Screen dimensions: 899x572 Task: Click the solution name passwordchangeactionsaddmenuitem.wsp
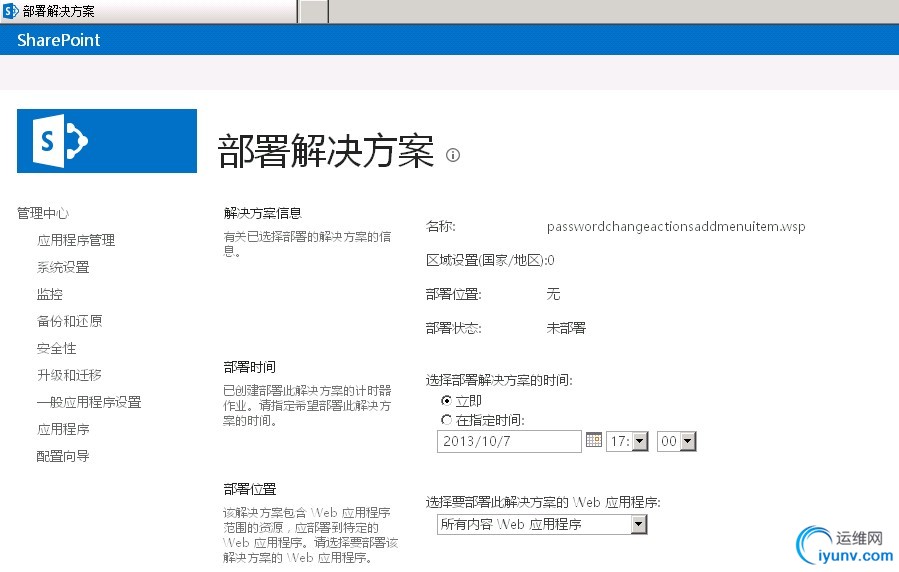[676, 226]
